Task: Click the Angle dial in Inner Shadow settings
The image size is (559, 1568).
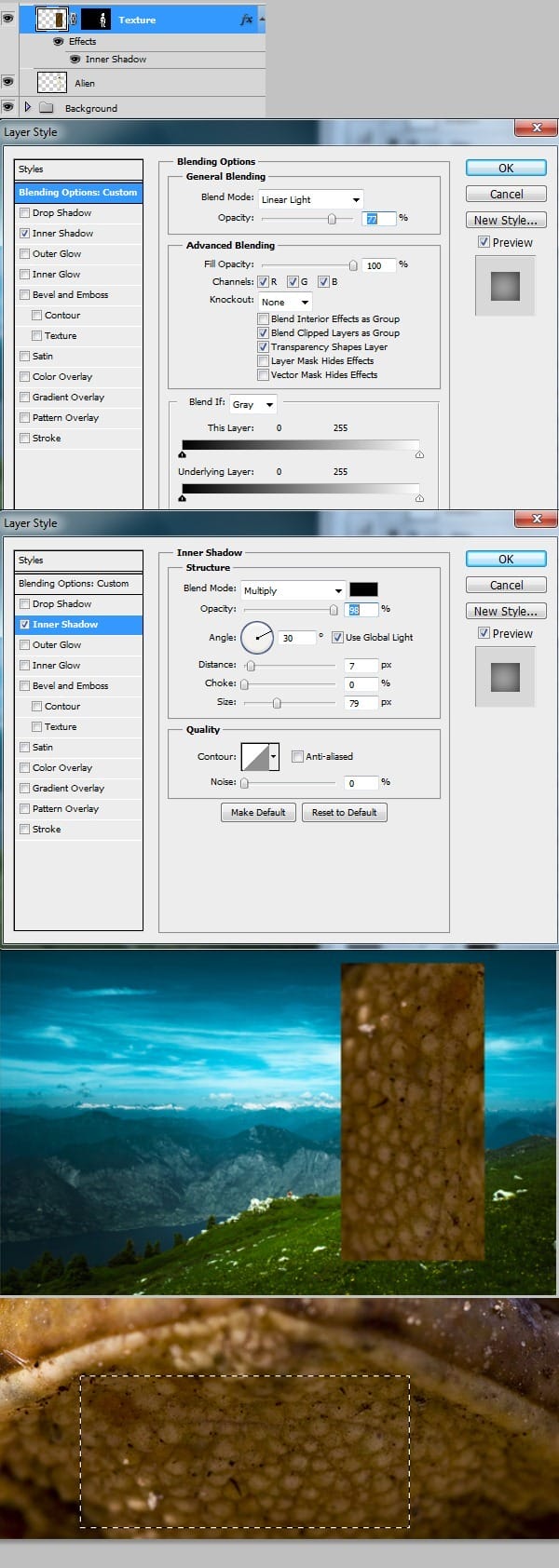Action: (x=257, y=638)
